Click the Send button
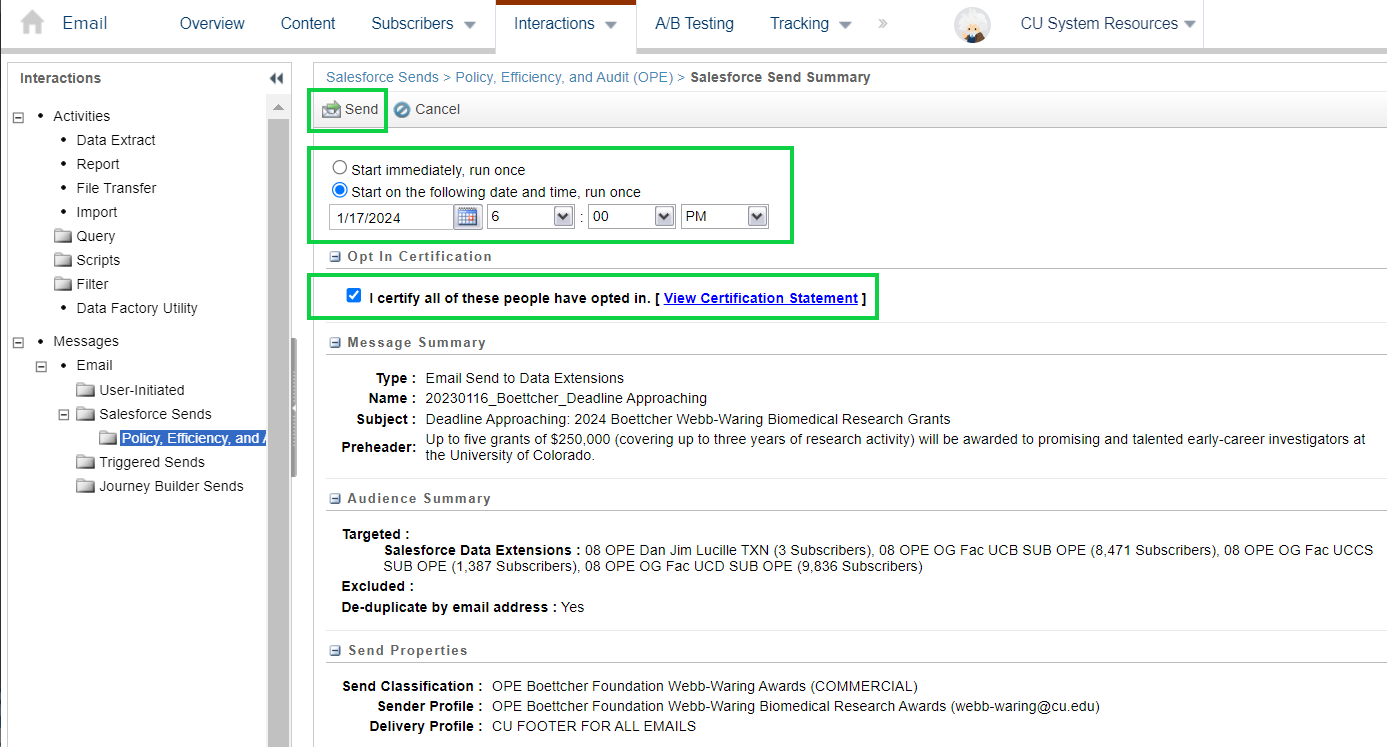Screen dimensions: 1387x747 pyautogui.click(x=350, y=110)
